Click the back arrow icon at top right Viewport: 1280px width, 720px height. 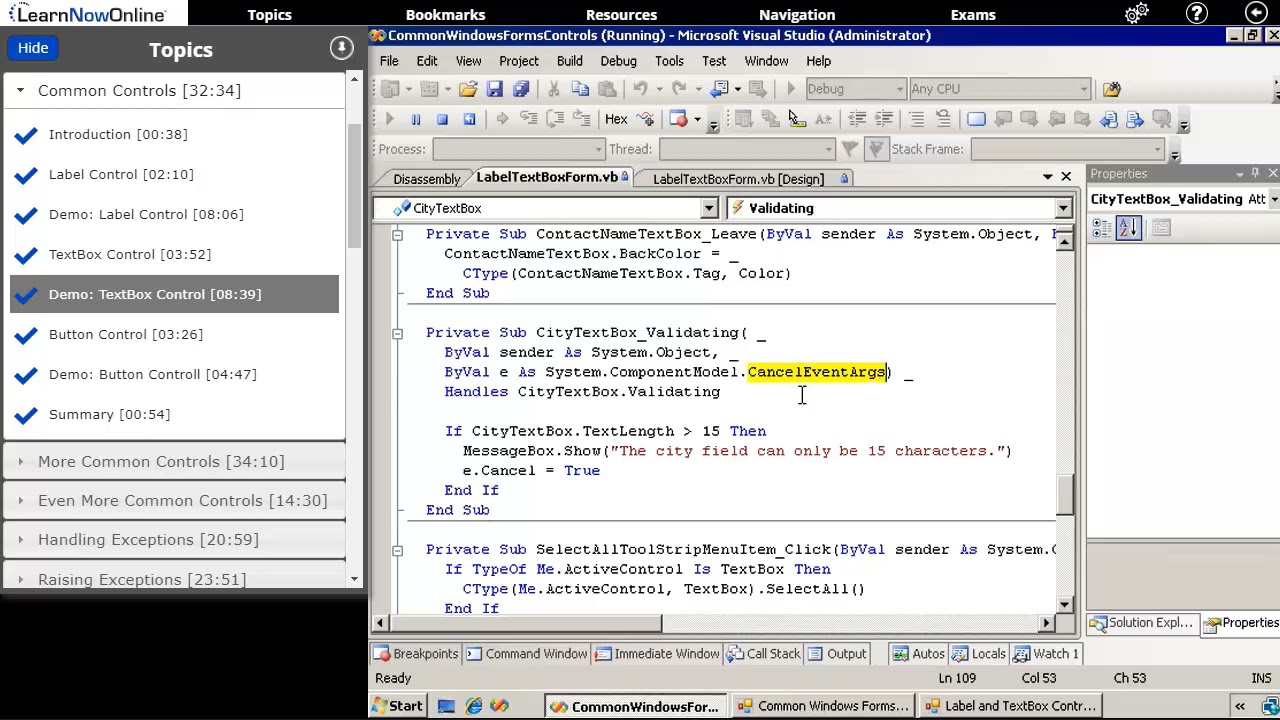(x=1256, y=14)
